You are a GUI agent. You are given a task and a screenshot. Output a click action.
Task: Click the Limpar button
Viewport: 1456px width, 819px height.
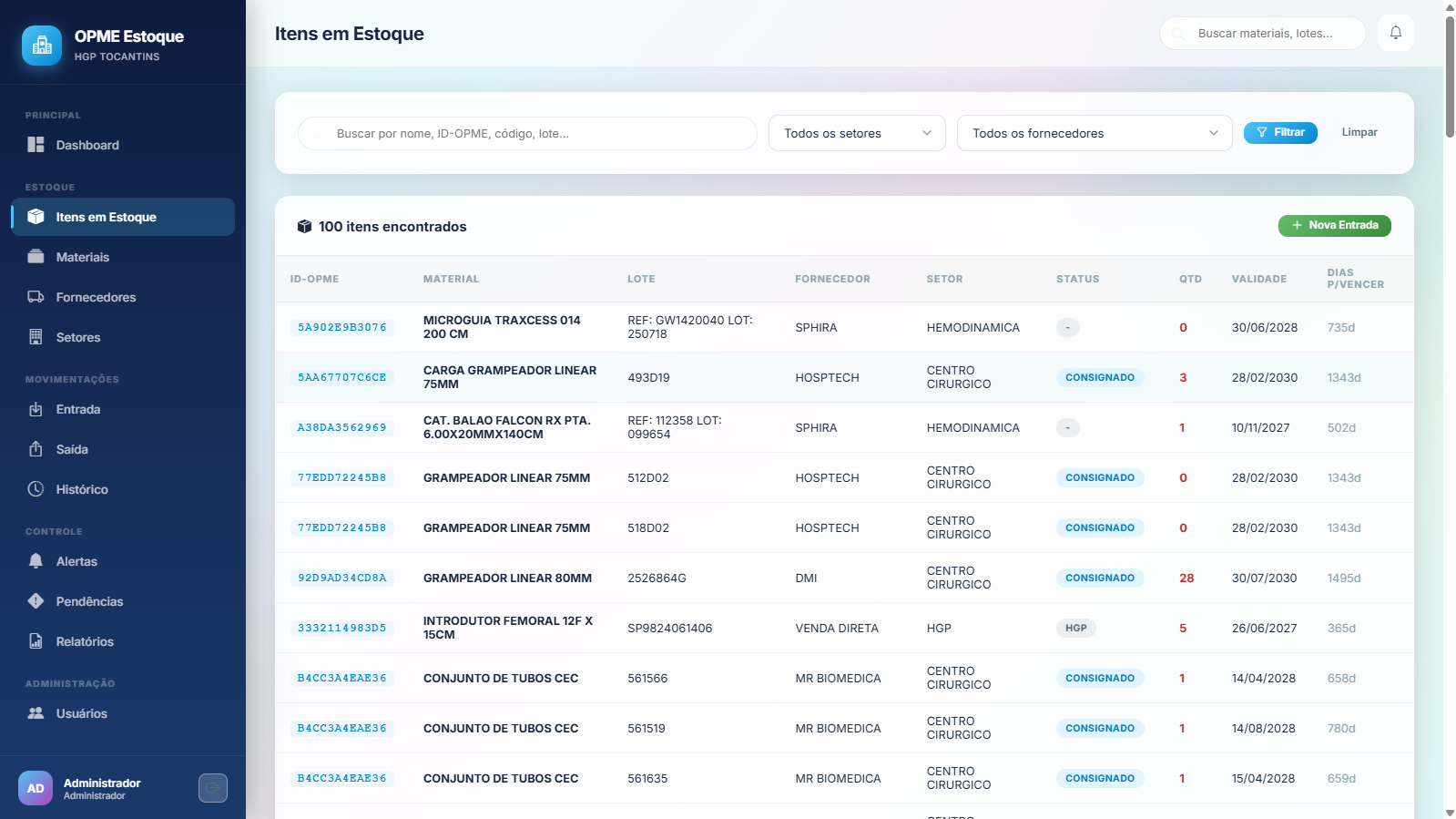click(1359, 133)
